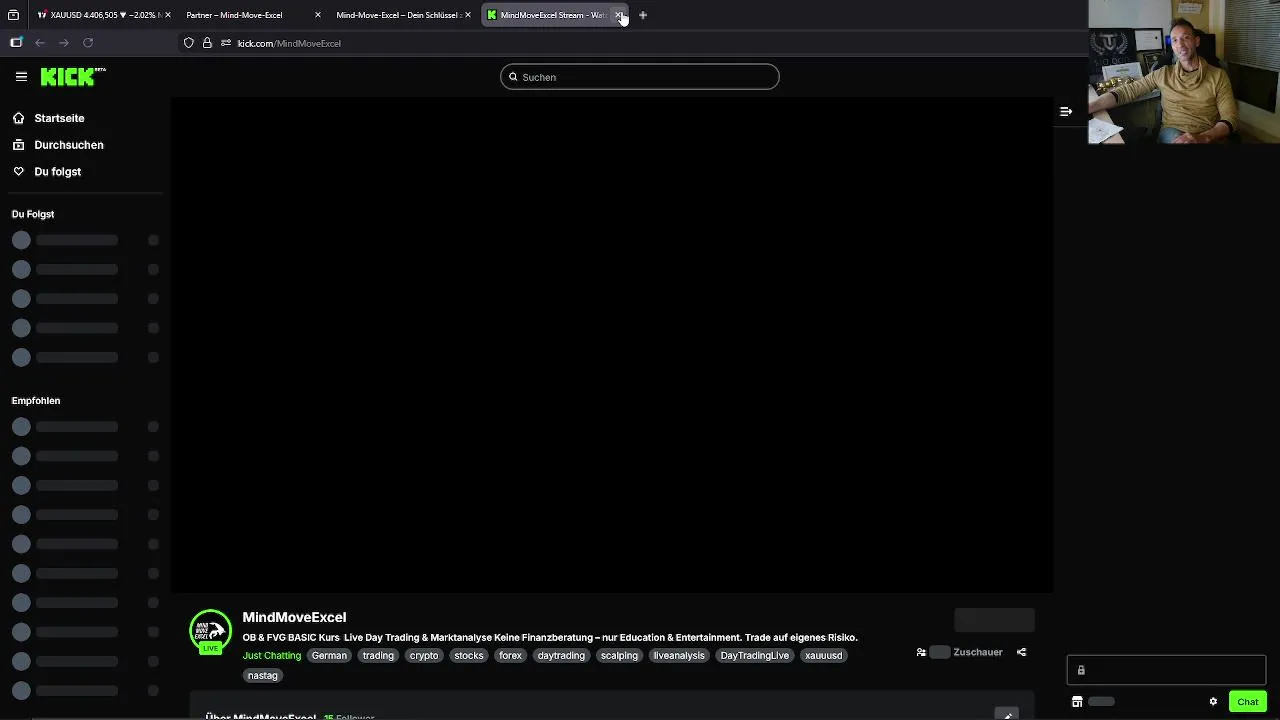Open the Kick hamburger menu
The height and width of the screenshot is (720, 1280).
[x=21, y=76]
